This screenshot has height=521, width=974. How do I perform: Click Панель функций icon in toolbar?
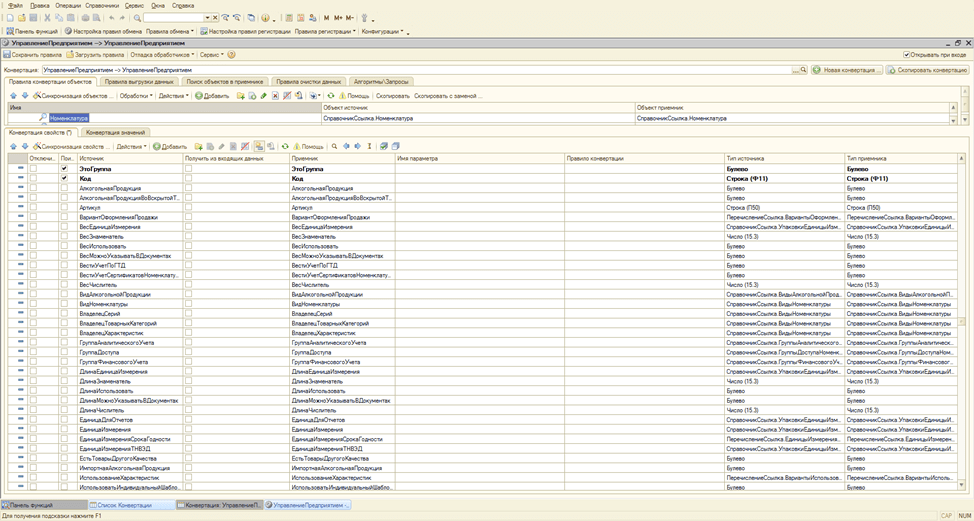[x=8, y=31]
